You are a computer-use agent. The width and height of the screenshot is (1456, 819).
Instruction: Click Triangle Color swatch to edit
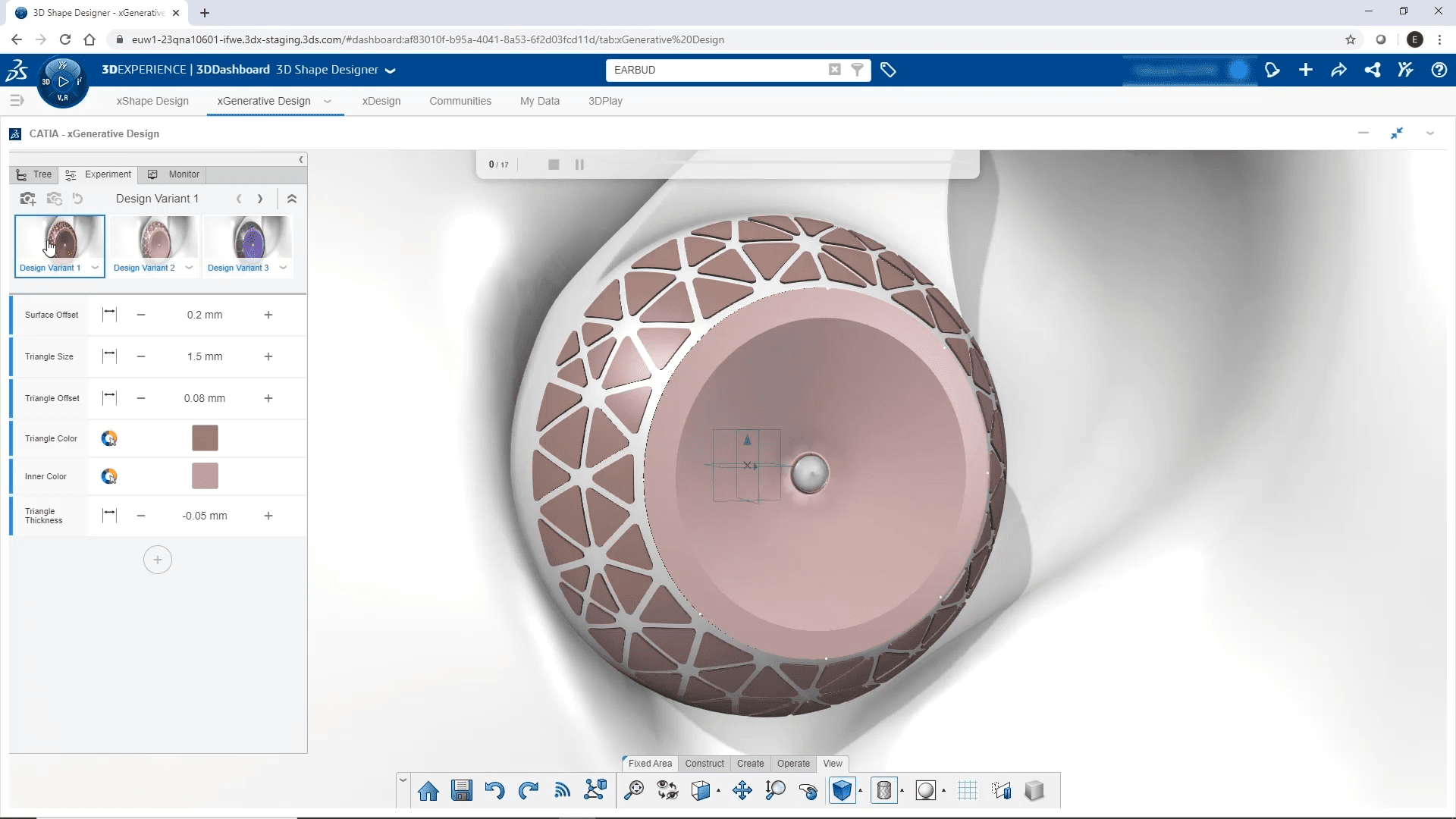click(x=204, y=438)
